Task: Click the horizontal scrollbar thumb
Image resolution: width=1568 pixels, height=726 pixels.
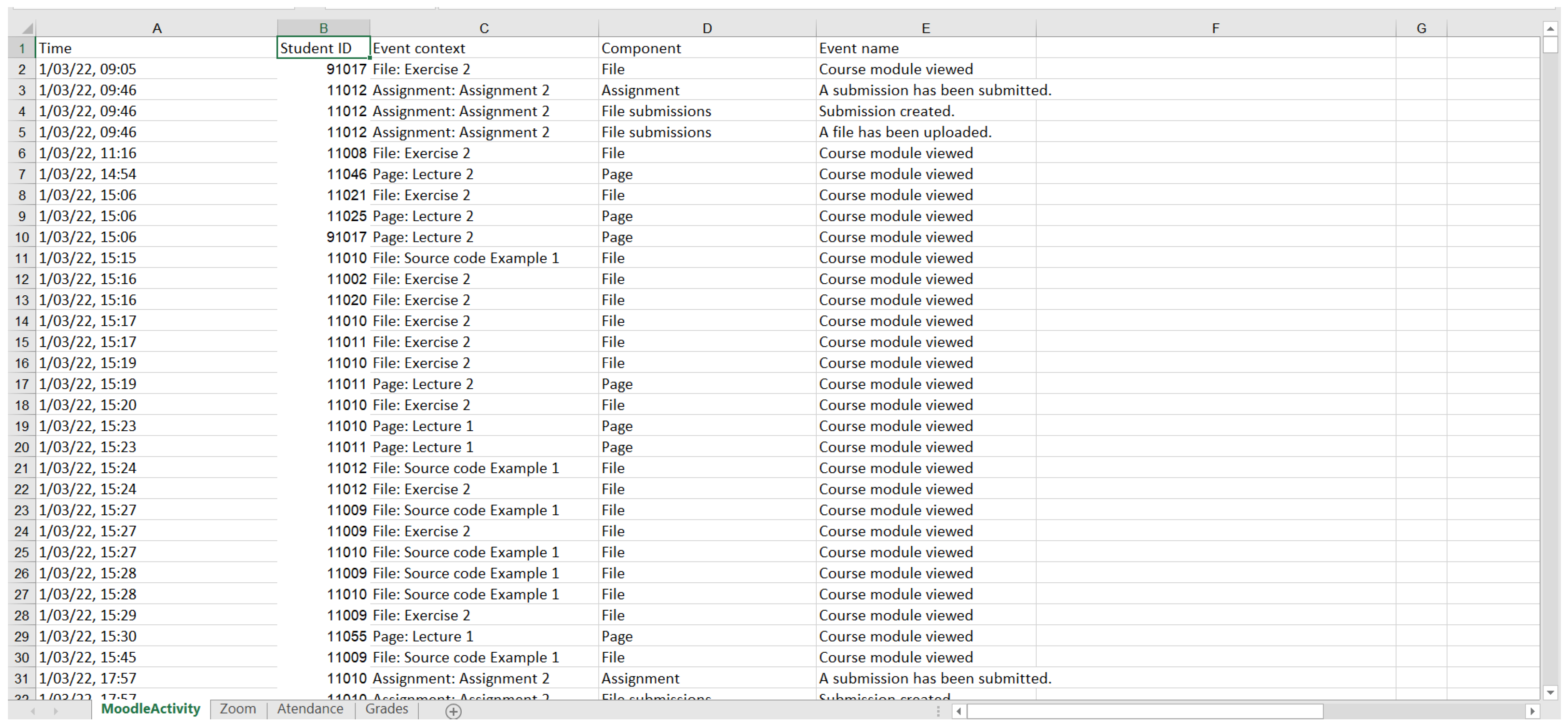Action: click(1144, 711)
